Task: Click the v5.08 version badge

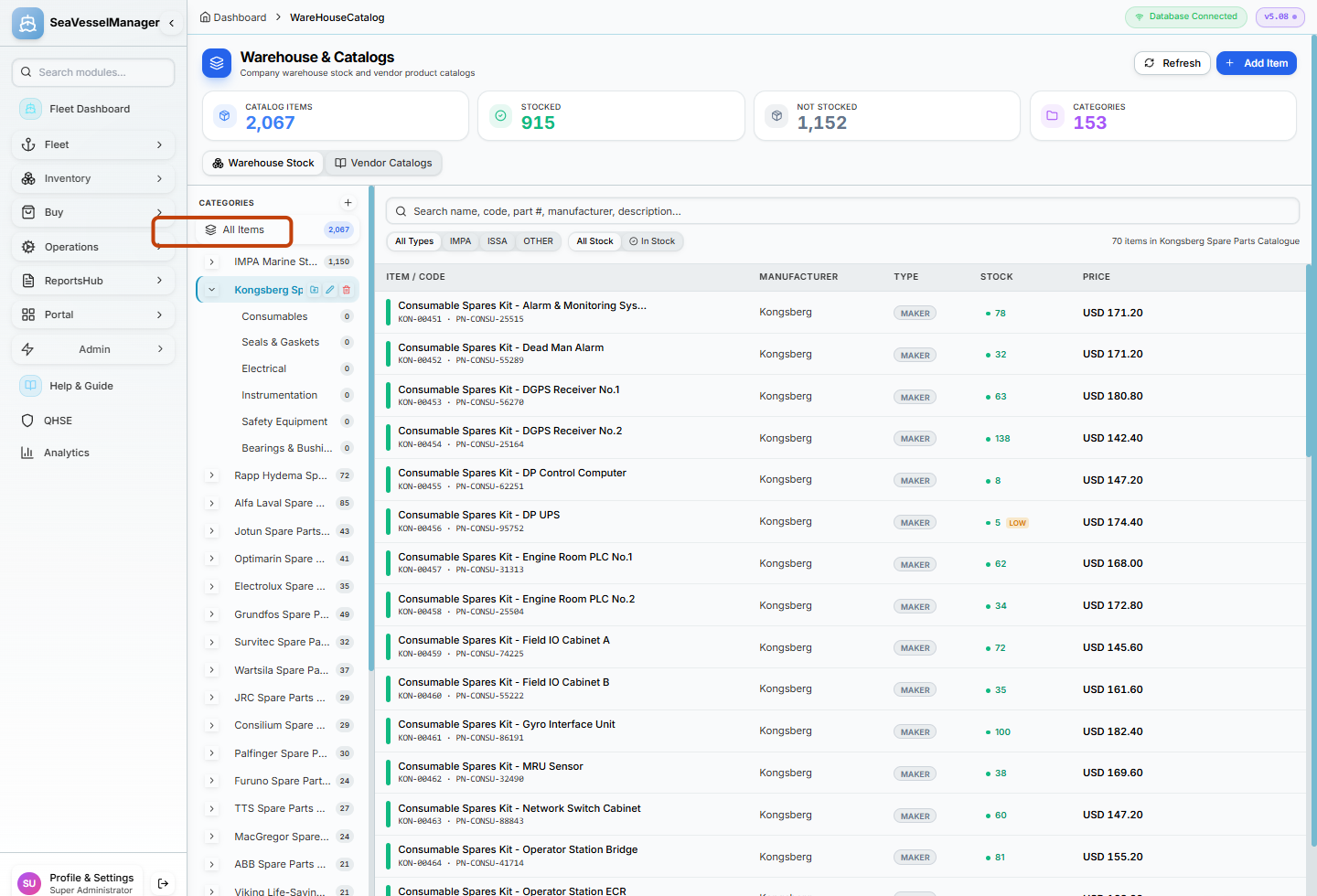Action: tap(1280, 16)
